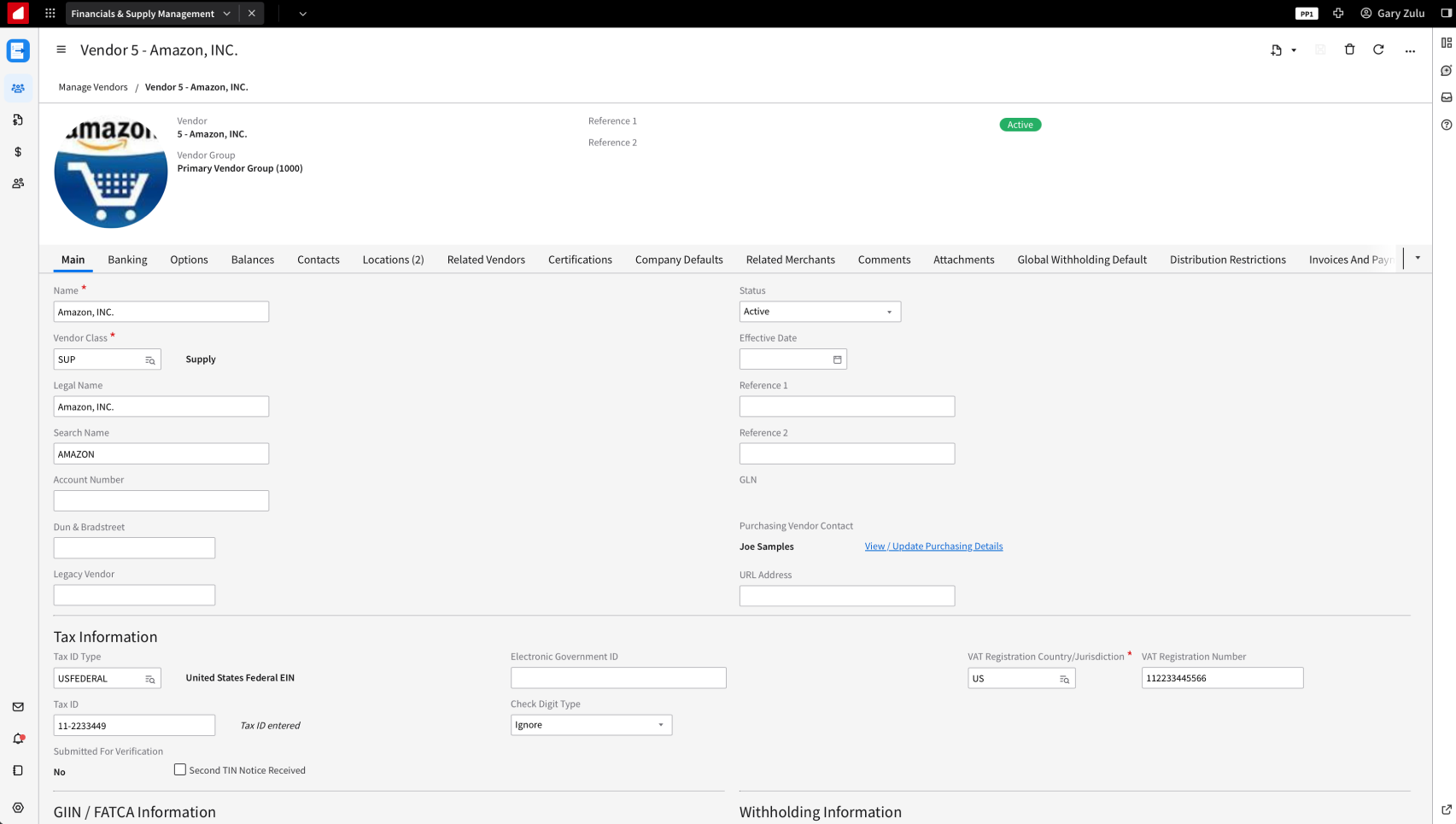The height and width of the screenshot is (824, 1456).
Task: Switch to the Locations (2) tab
Action: 393,260
